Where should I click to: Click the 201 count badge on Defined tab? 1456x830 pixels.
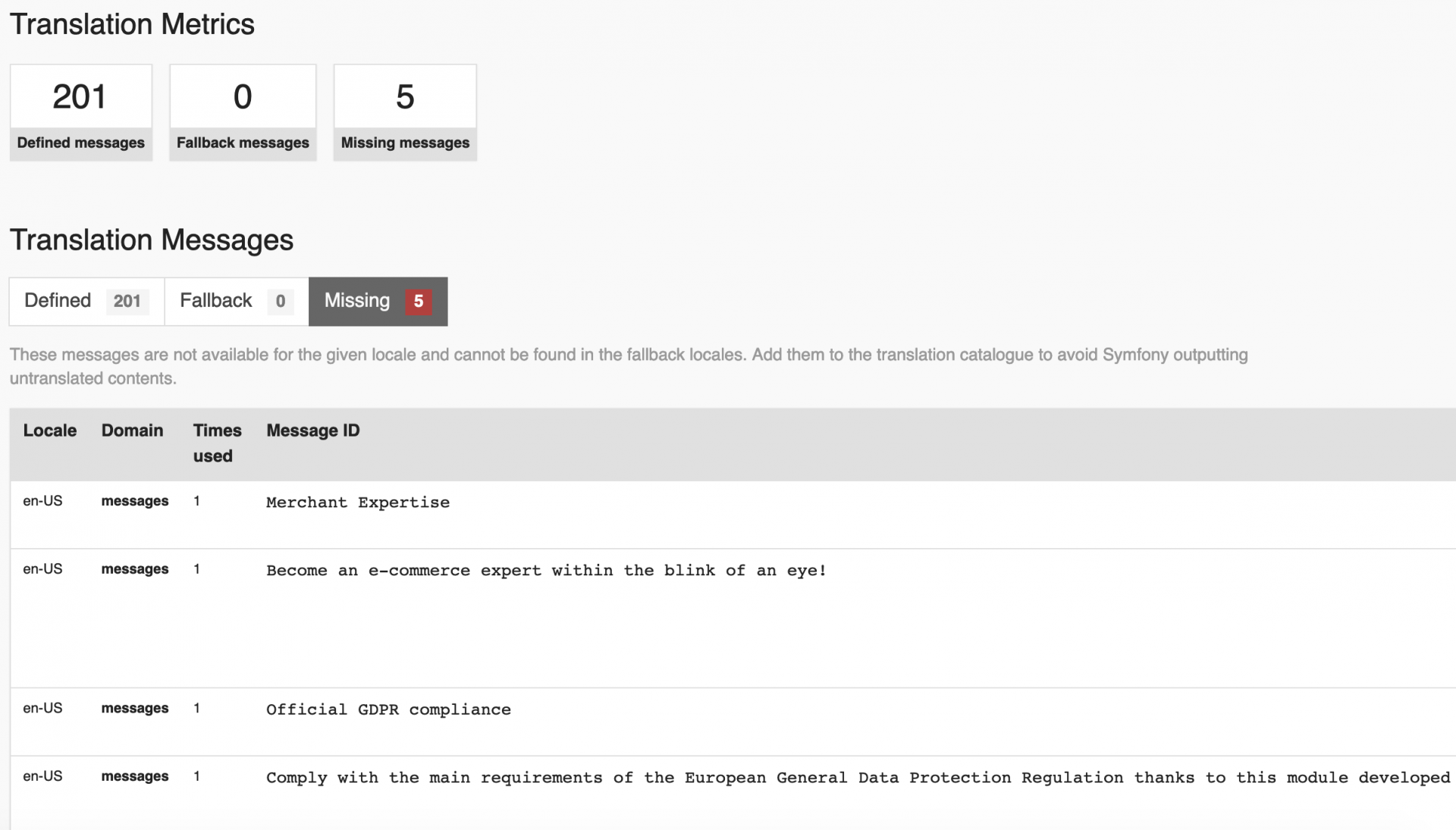127,302
